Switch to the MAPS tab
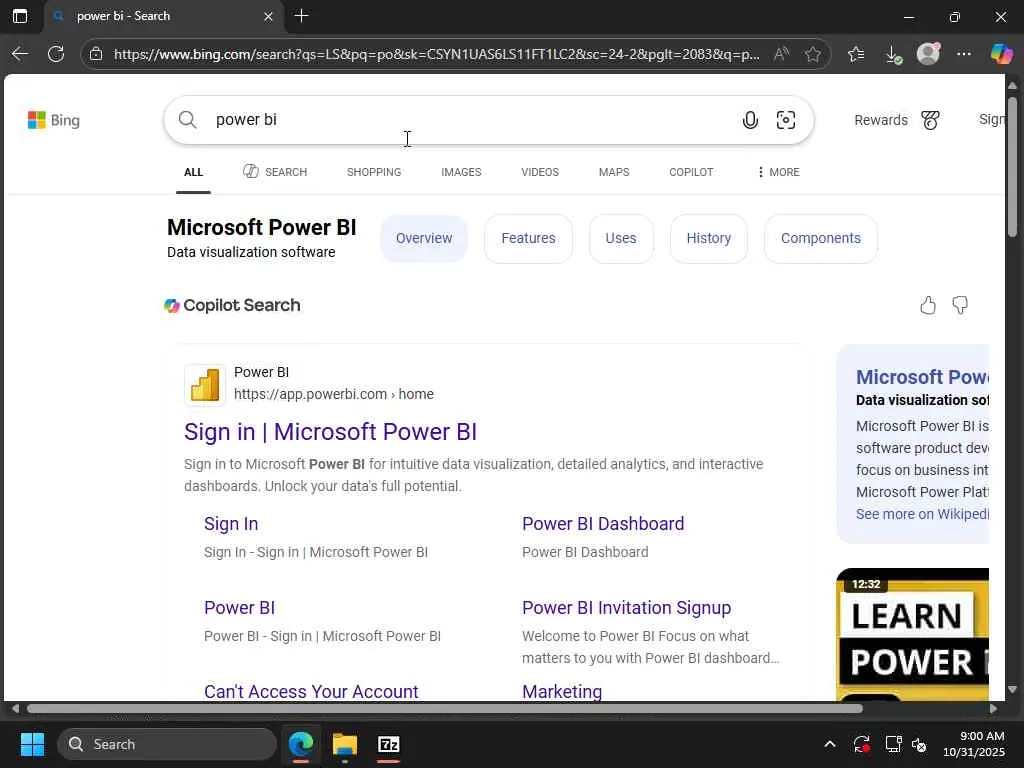 [614, 172]
